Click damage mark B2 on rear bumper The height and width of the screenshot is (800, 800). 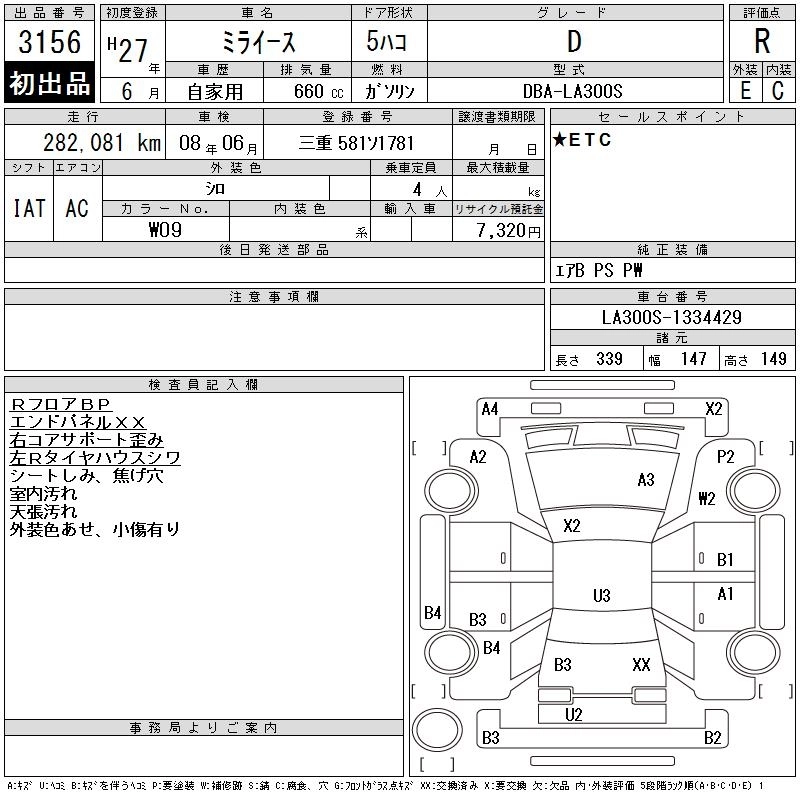click(712, 738)
